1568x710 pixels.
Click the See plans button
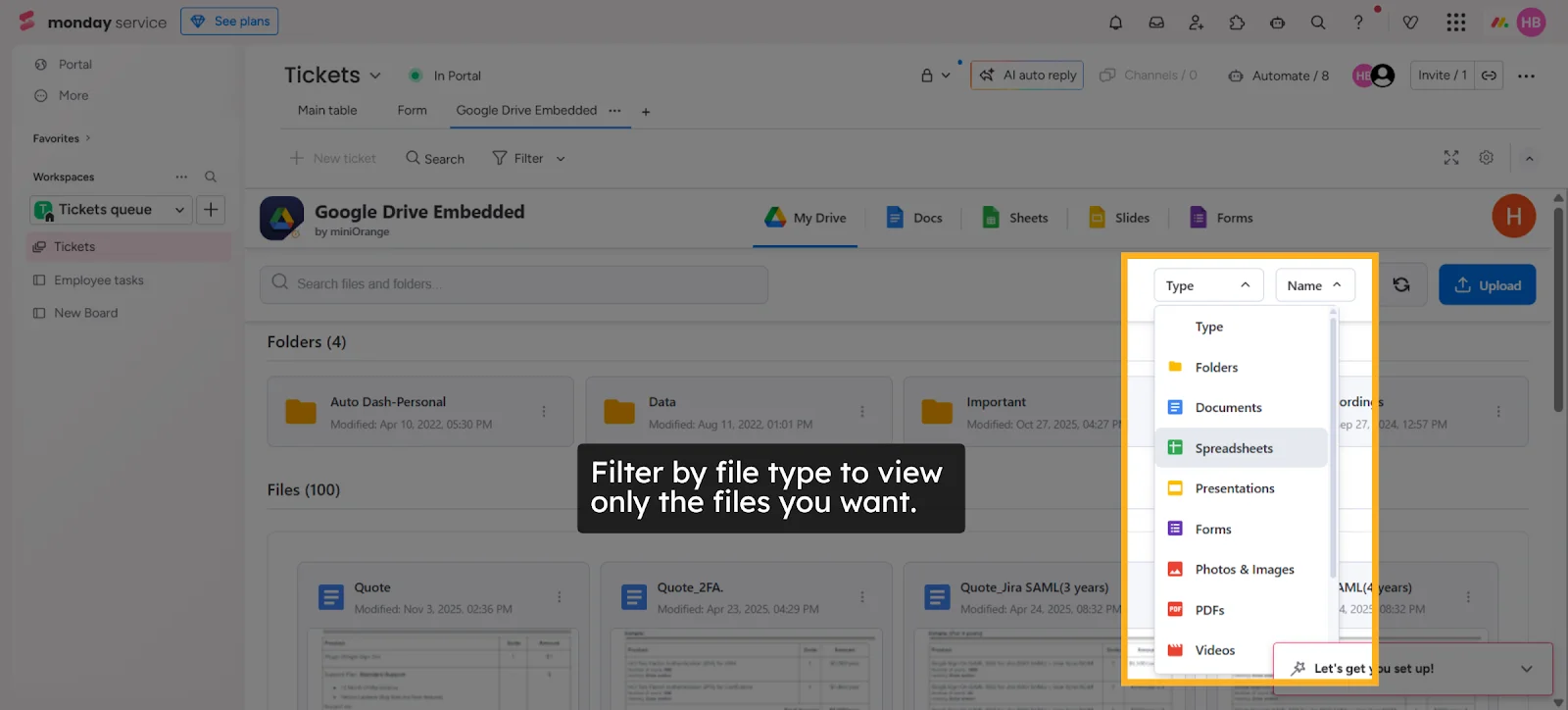229,22
